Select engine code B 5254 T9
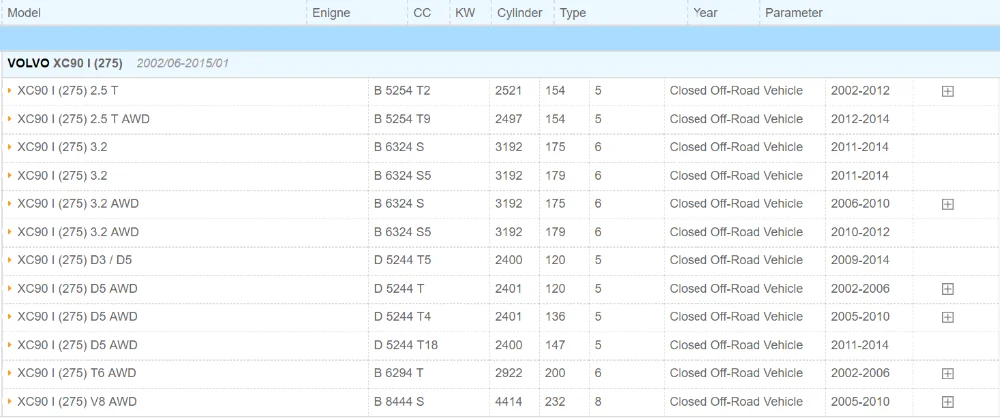This screenshot has height=418, width=1000. click(402, 119)
